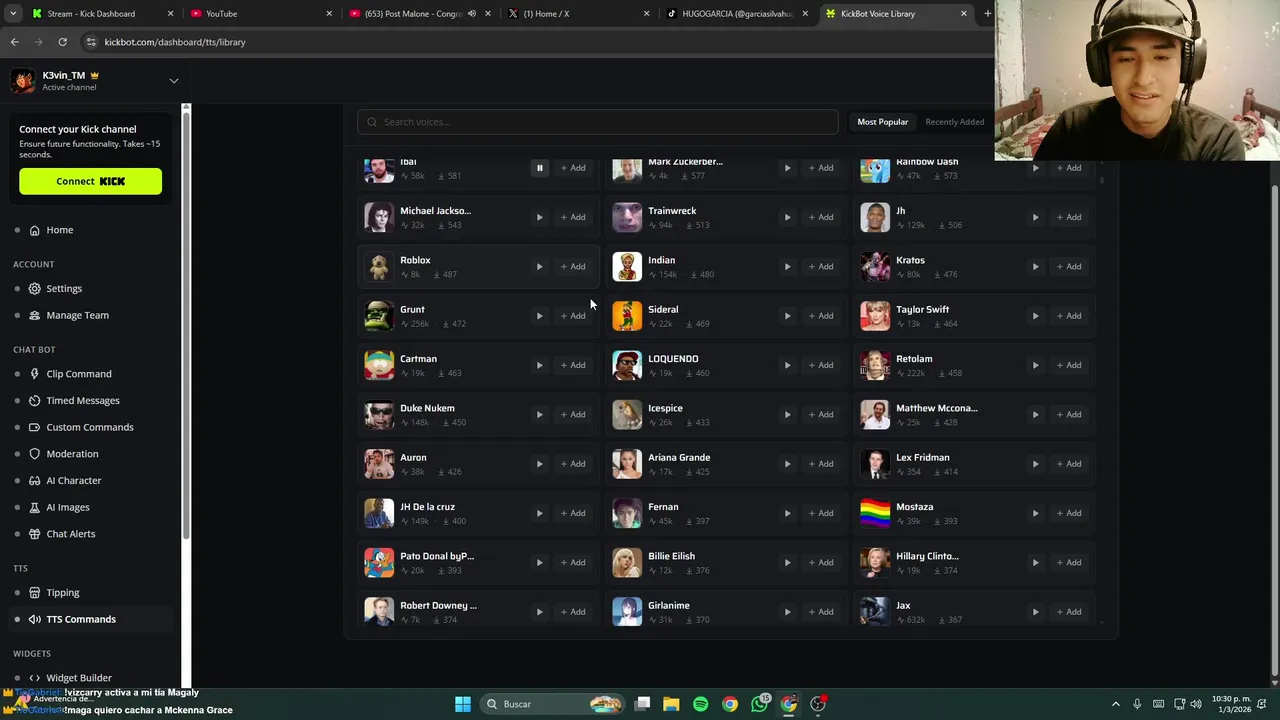This screenshot has width=1280, height=720.
Task: Open TTS Commands in the sidebar
Action: [80, 619]
